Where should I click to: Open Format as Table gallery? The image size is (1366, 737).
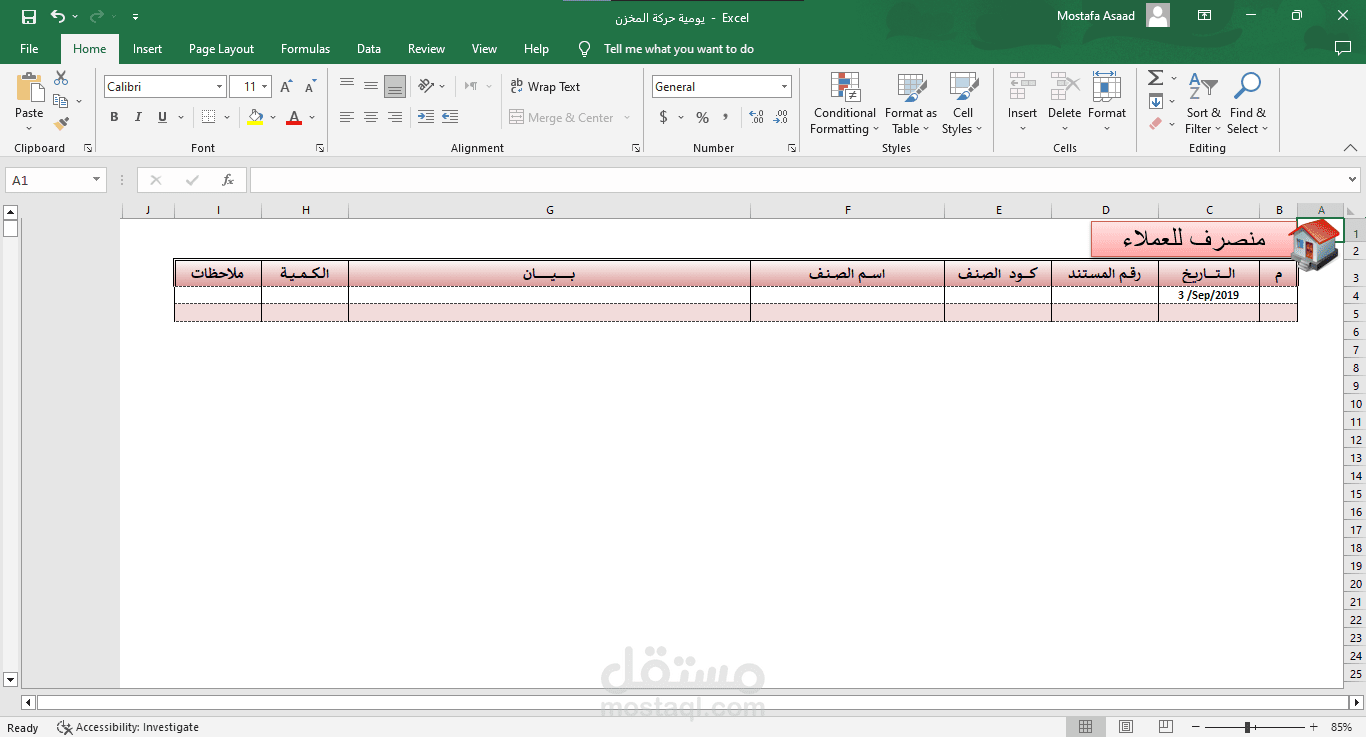911,103
